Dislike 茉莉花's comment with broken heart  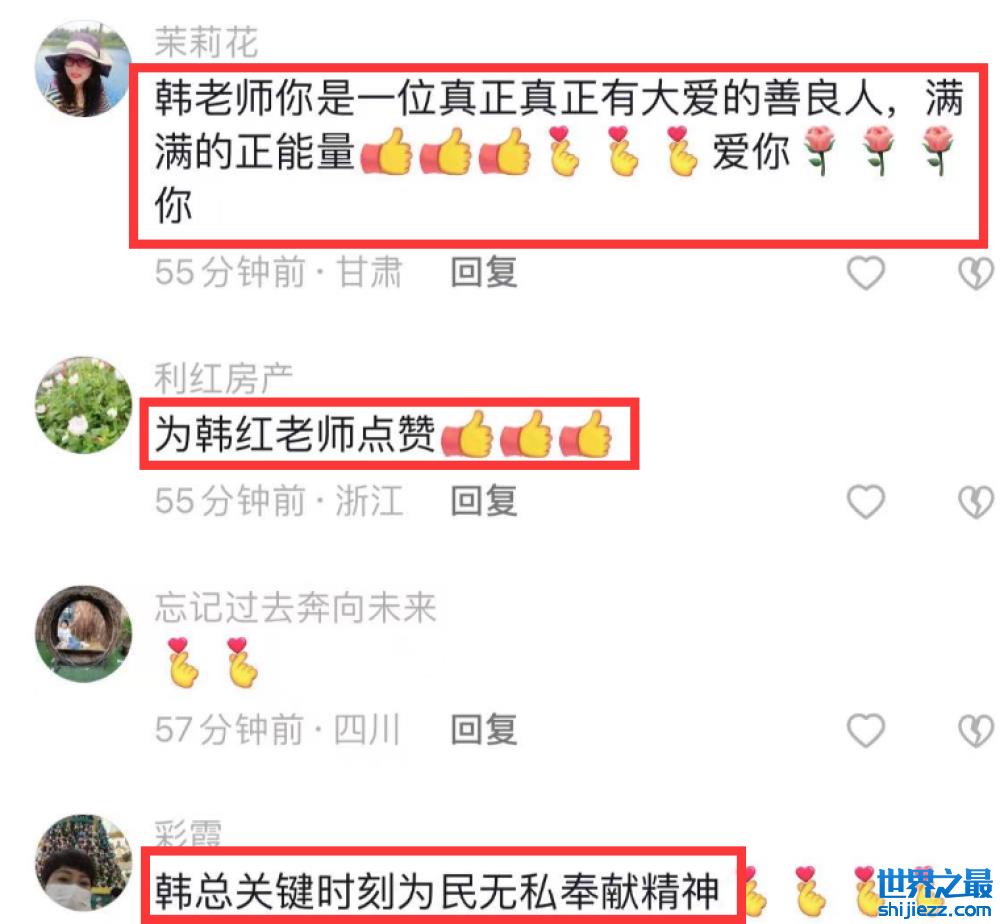976,274
